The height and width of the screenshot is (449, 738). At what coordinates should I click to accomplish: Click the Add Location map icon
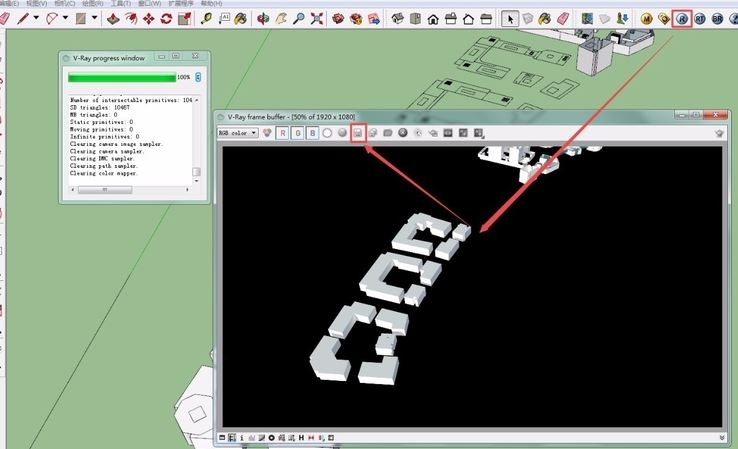coord(587,19)
